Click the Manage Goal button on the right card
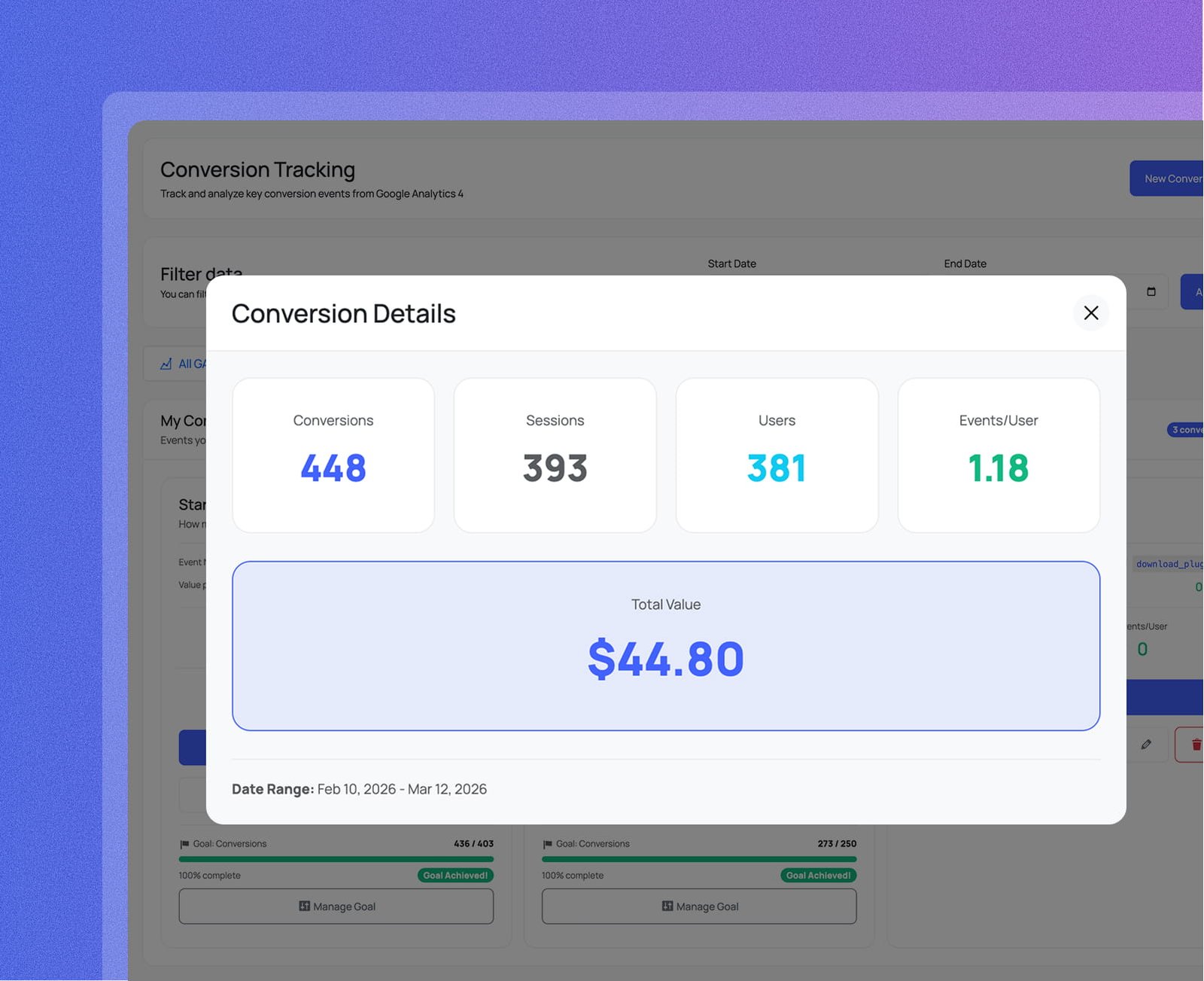 pyautogui.click(x=698, y=906)
